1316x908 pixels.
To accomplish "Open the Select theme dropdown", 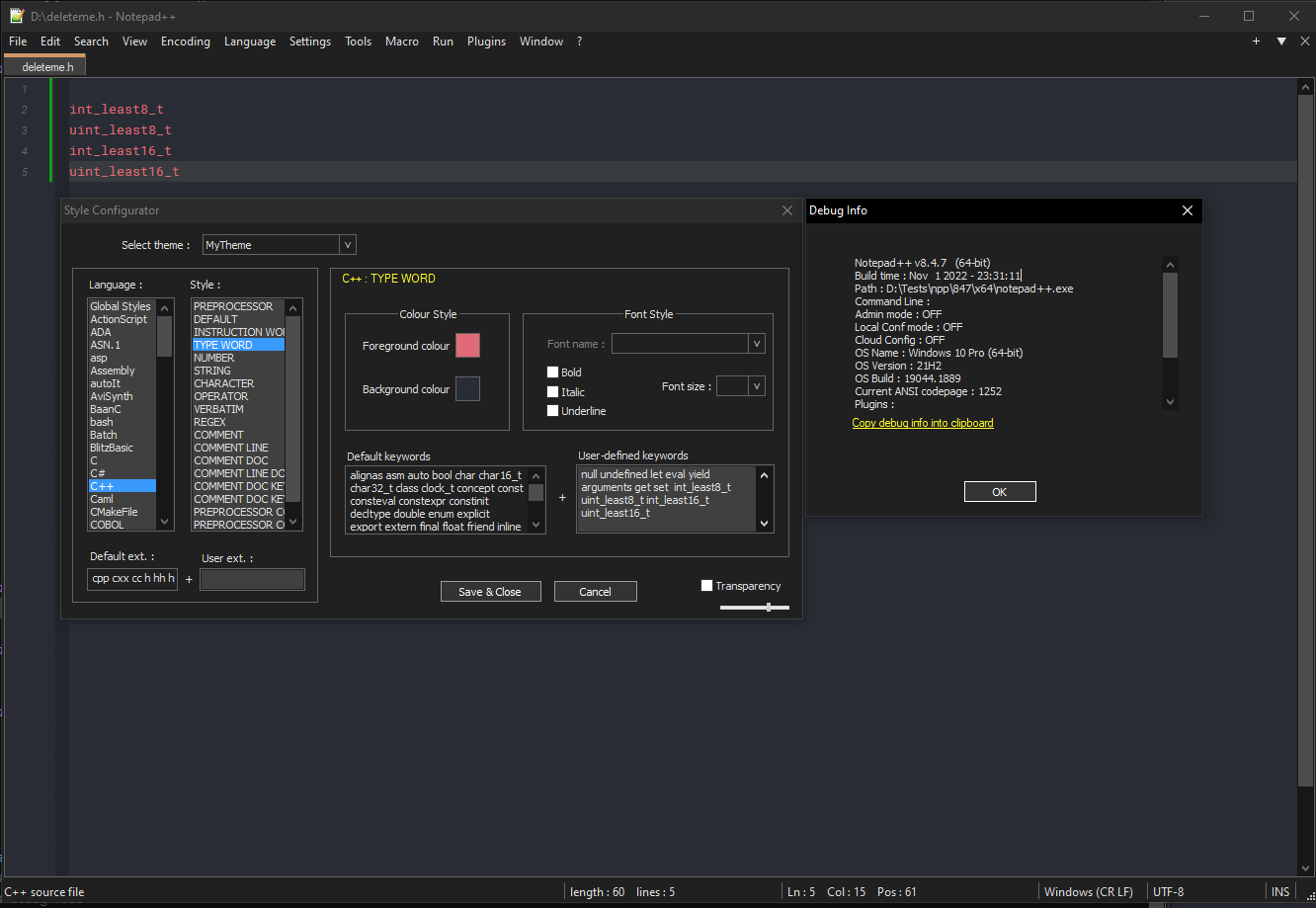I will [347, 245].
